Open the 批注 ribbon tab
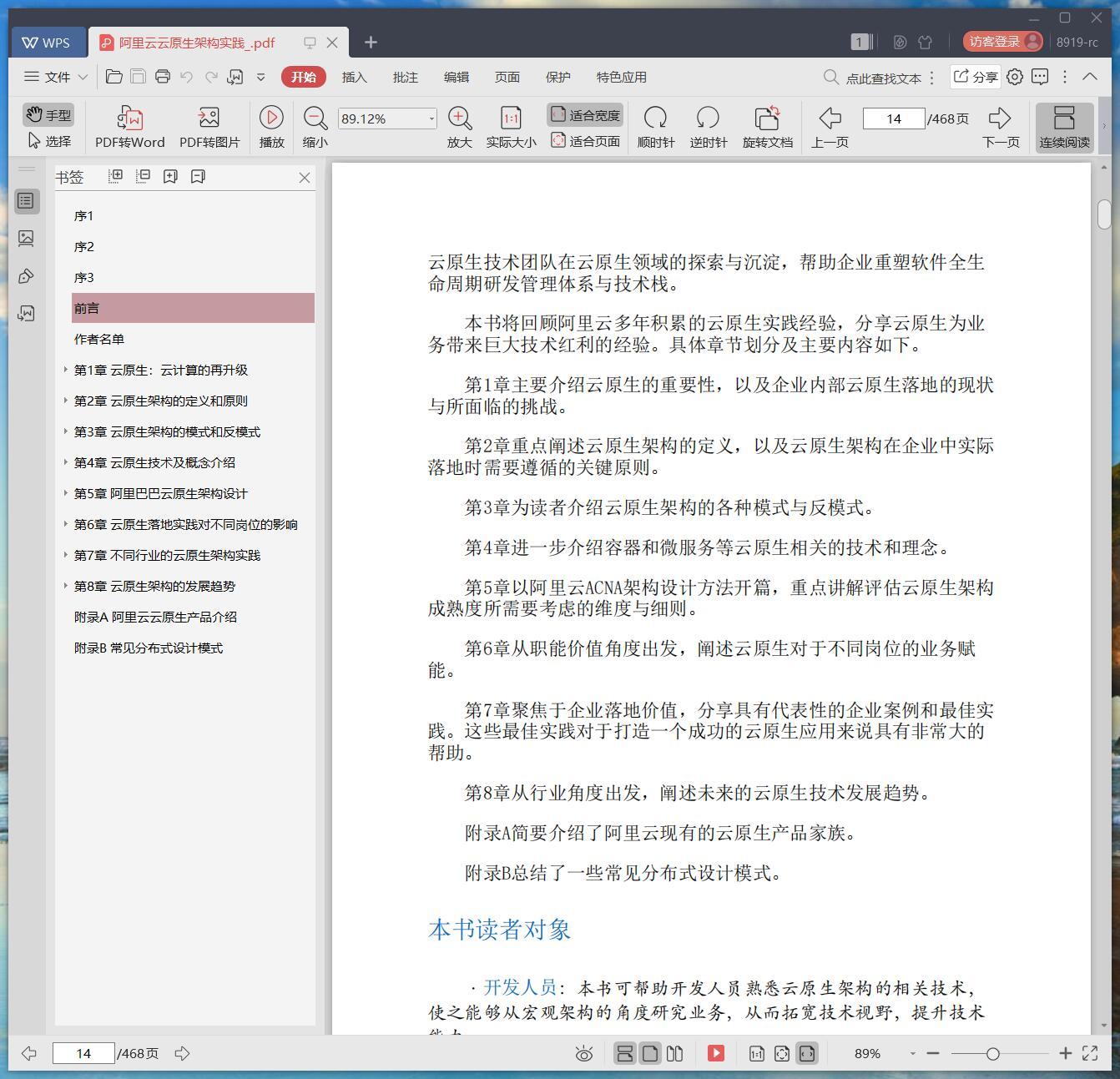The image size is (1120, 1079). point(405,77)
